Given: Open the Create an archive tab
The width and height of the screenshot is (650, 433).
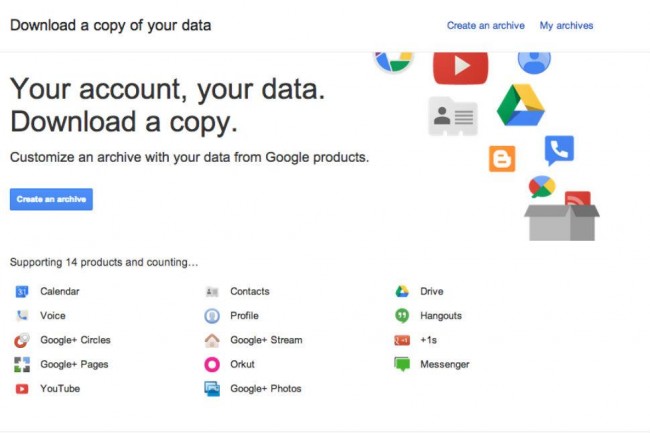Looking at the screenshot, I should coord(485,25).
